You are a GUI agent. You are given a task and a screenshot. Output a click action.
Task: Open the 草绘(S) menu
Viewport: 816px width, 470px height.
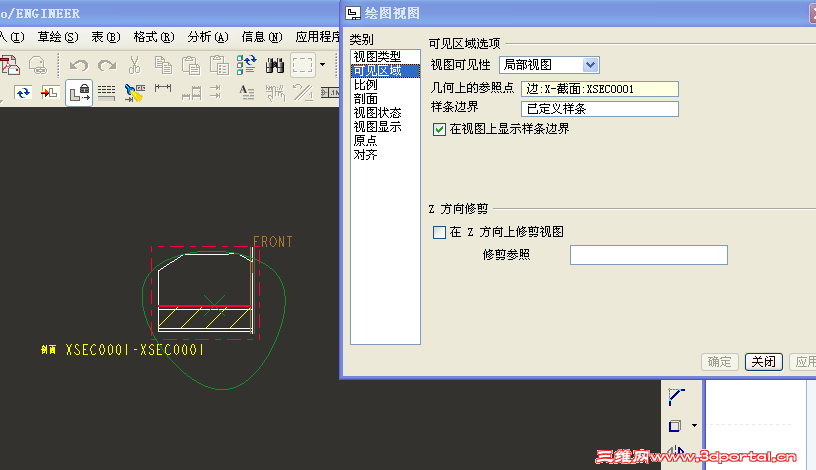pos(58,37)
